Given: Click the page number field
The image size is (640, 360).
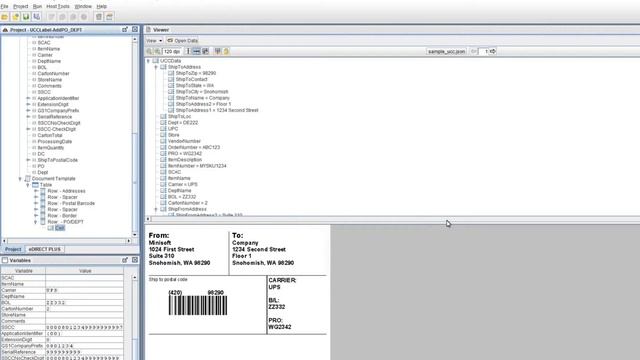Looking at the screenshot, I should tap(484, 51).
